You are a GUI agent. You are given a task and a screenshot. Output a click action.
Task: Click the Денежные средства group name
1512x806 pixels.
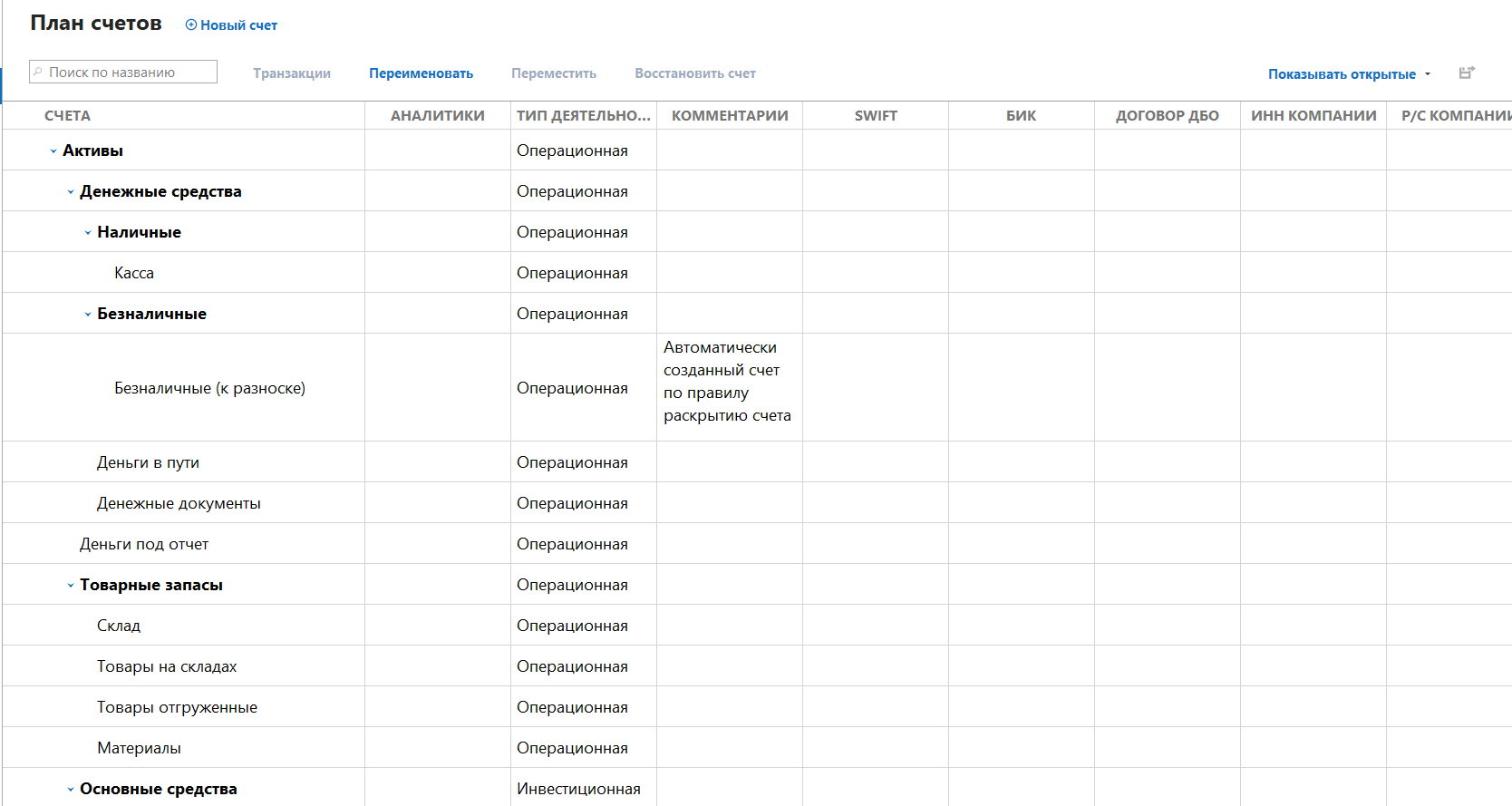tap(160, 191)
